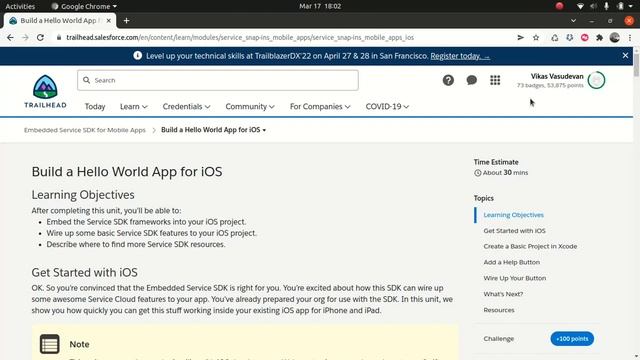Jump to Resources topic
The image size is (640, 360).
499,310
